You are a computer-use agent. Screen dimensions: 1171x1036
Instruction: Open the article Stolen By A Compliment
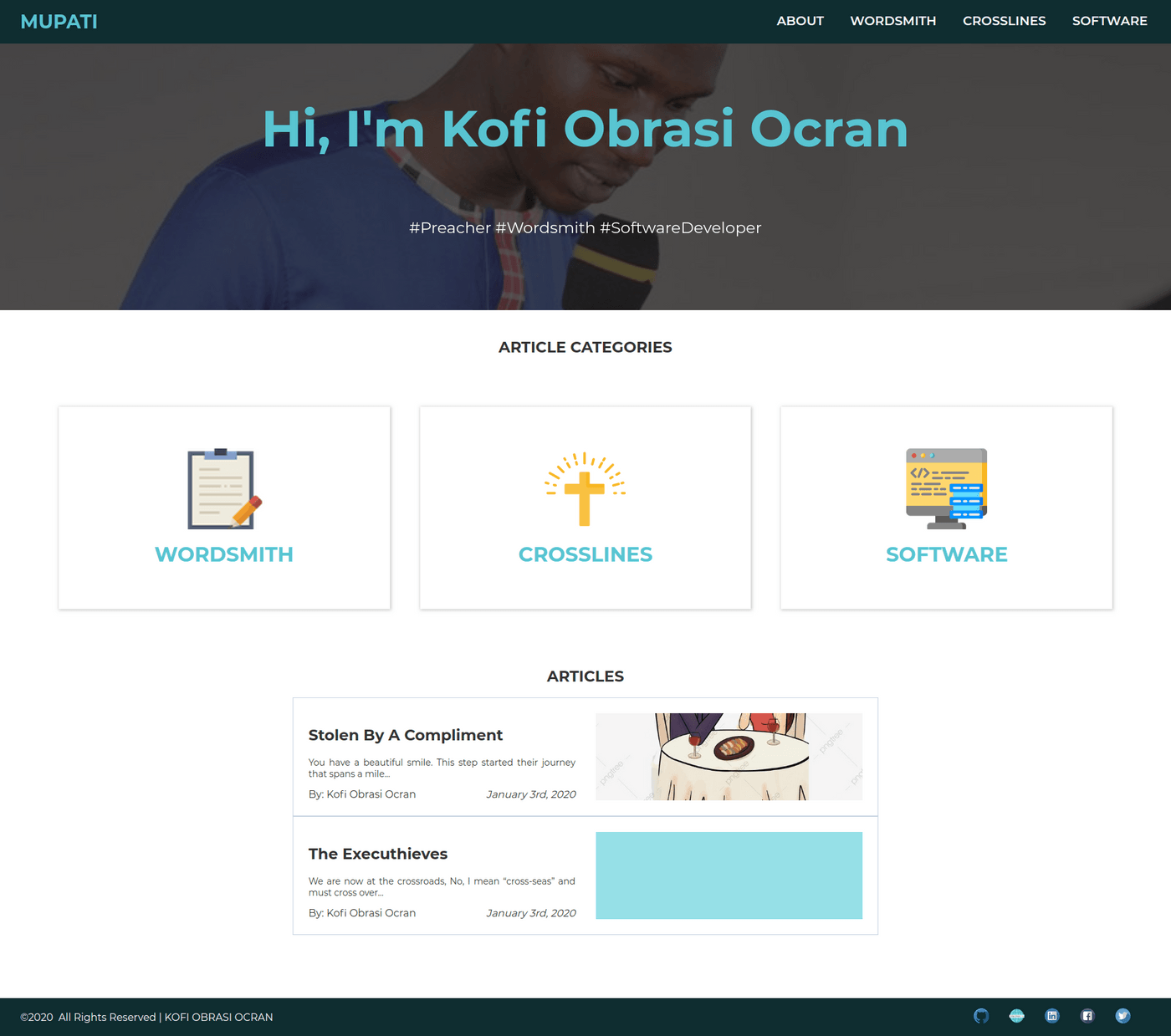[405, 735]
